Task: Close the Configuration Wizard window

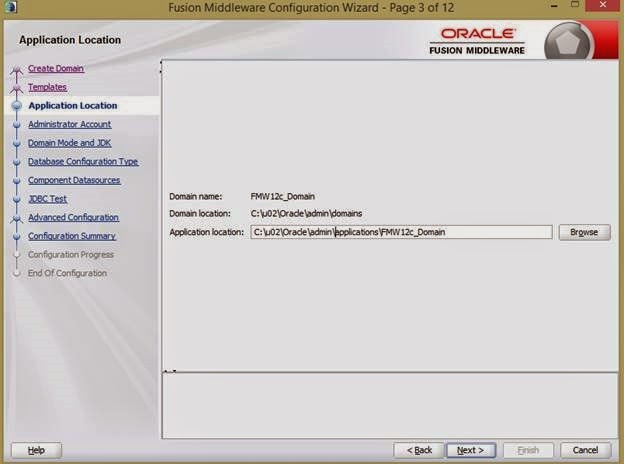Action: coord(603,5)
